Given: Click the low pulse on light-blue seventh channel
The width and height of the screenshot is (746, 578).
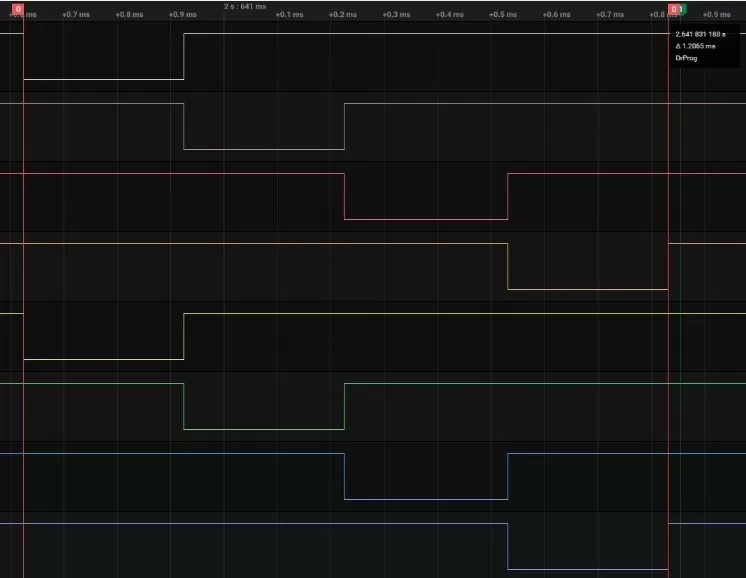Looking at the screenshot, I should [426, 498].
